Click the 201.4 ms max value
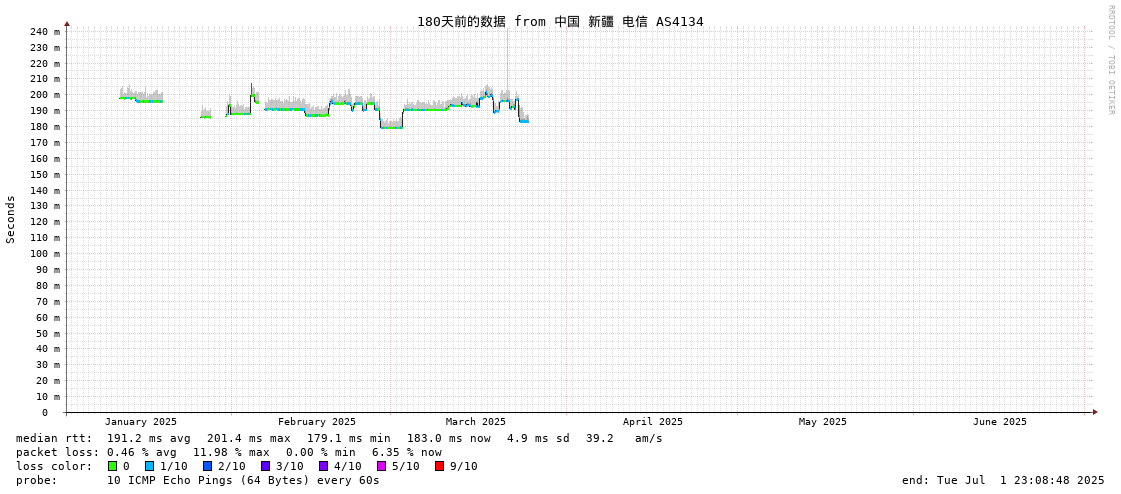Screen dimensions: 1121x494 pyautogui.click(x=249, y=438)
